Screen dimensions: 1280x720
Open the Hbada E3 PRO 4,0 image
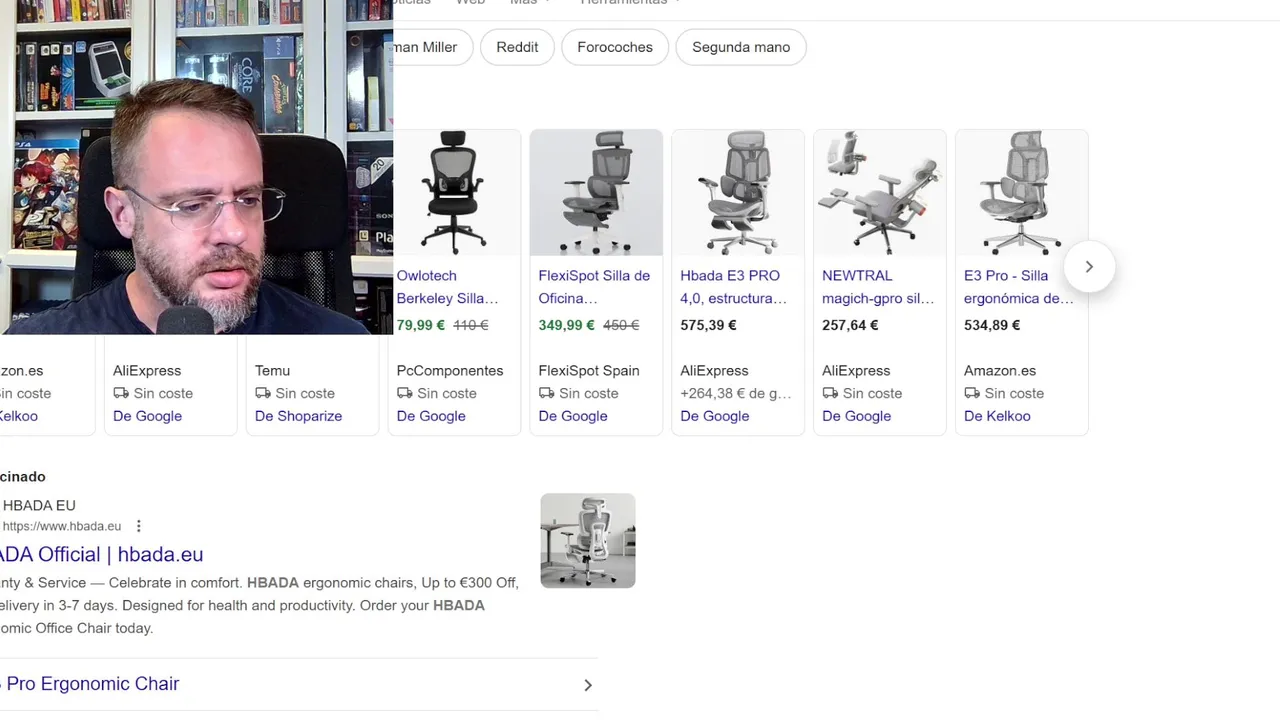pyautogui.click(x=738, y=193)
